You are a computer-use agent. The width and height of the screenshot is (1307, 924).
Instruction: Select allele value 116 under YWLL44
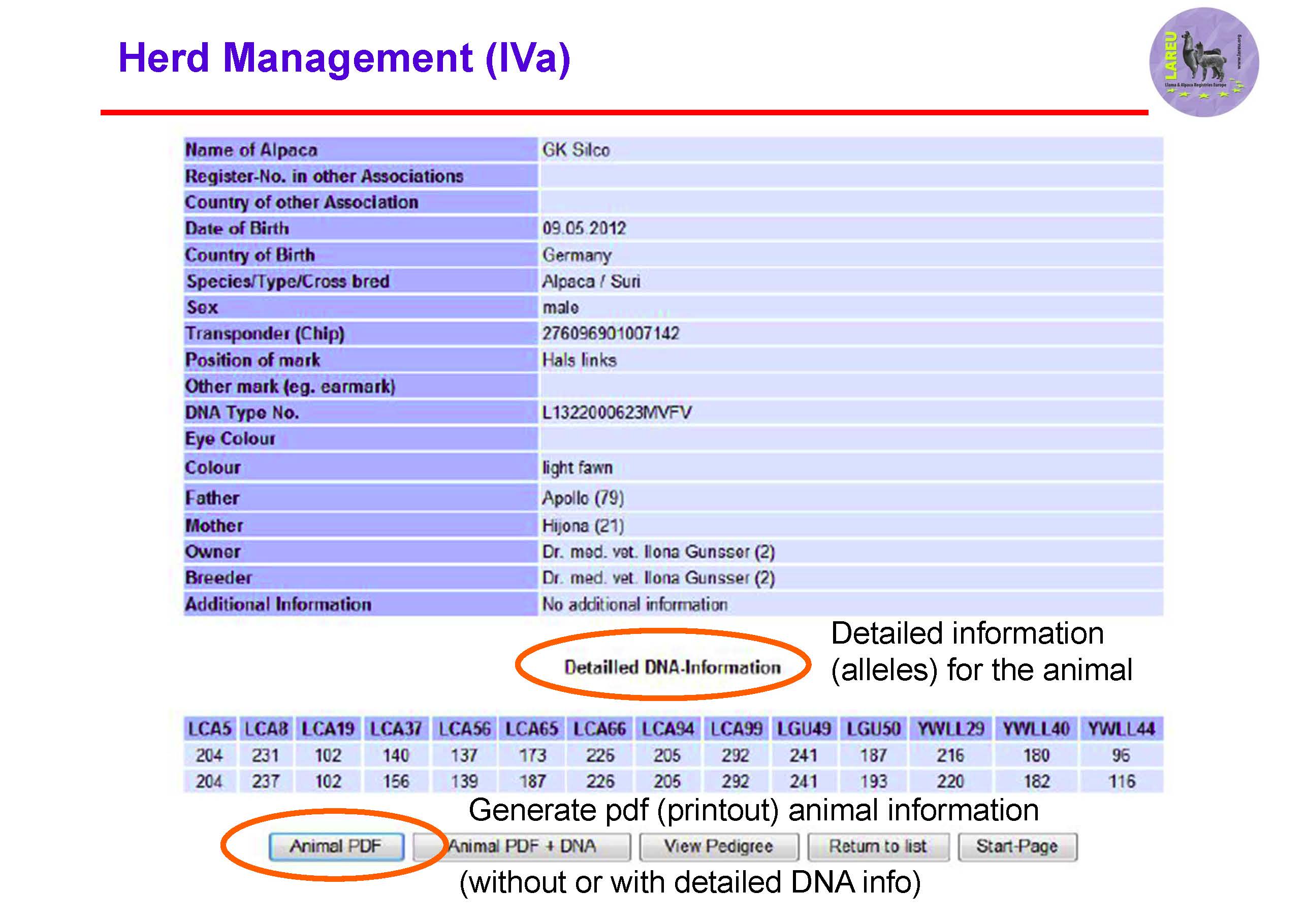tap(1122, 781)
